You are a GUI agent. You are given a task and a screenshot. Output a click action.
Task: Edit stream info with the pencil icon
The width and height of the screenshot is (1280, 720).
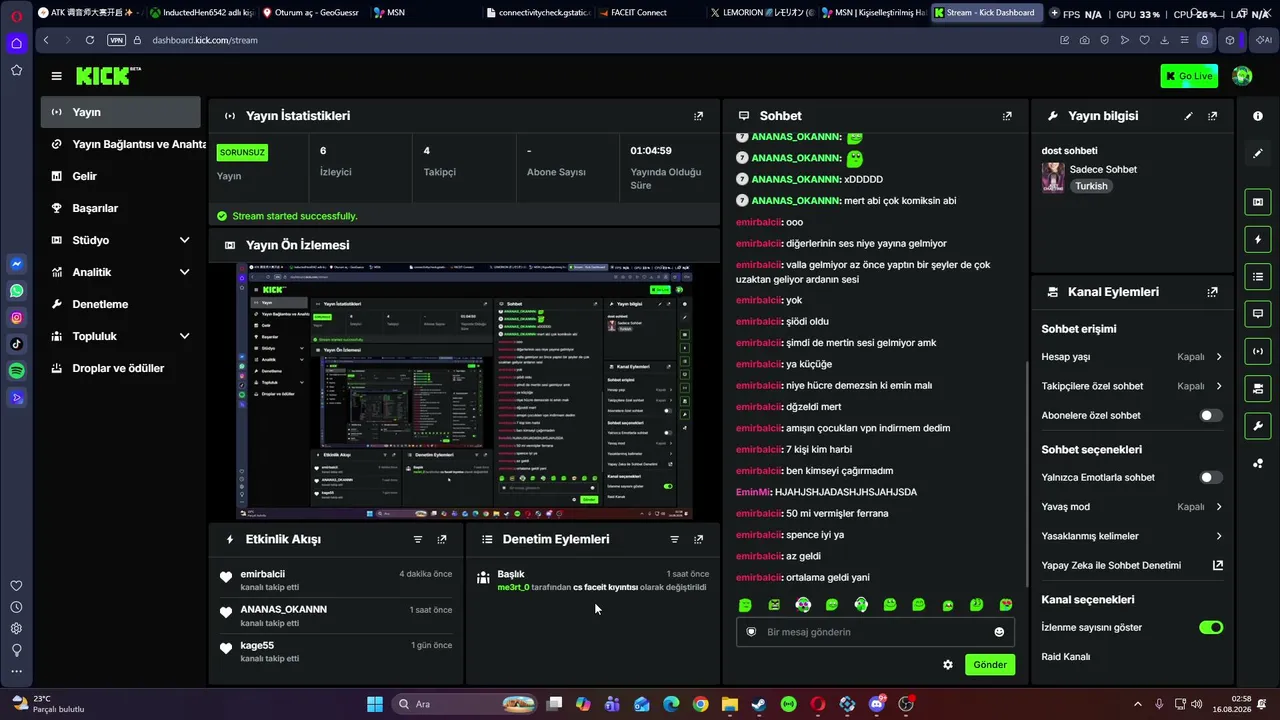[1188, 116]
